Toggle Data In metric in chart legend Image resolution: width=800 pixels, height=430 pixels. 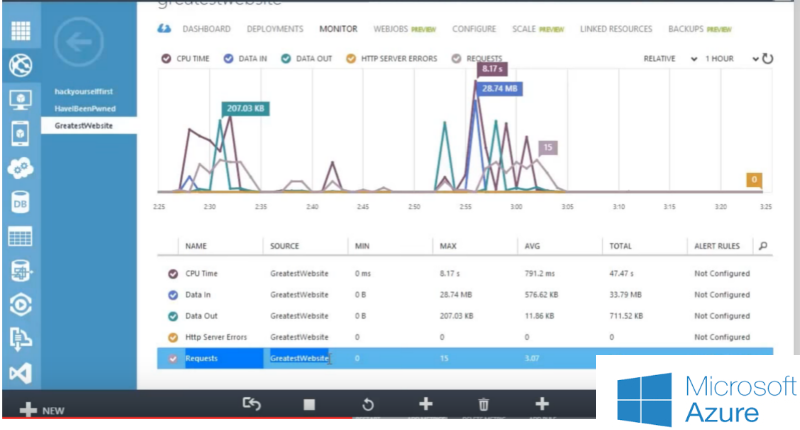pyautogui.click(x=229, y=59)
